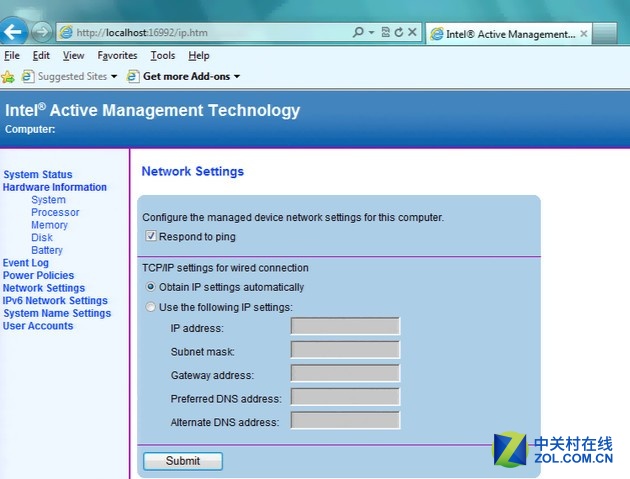Screen dimensions: 630x479
Task: Open the File menu
Action: (12, 55)
